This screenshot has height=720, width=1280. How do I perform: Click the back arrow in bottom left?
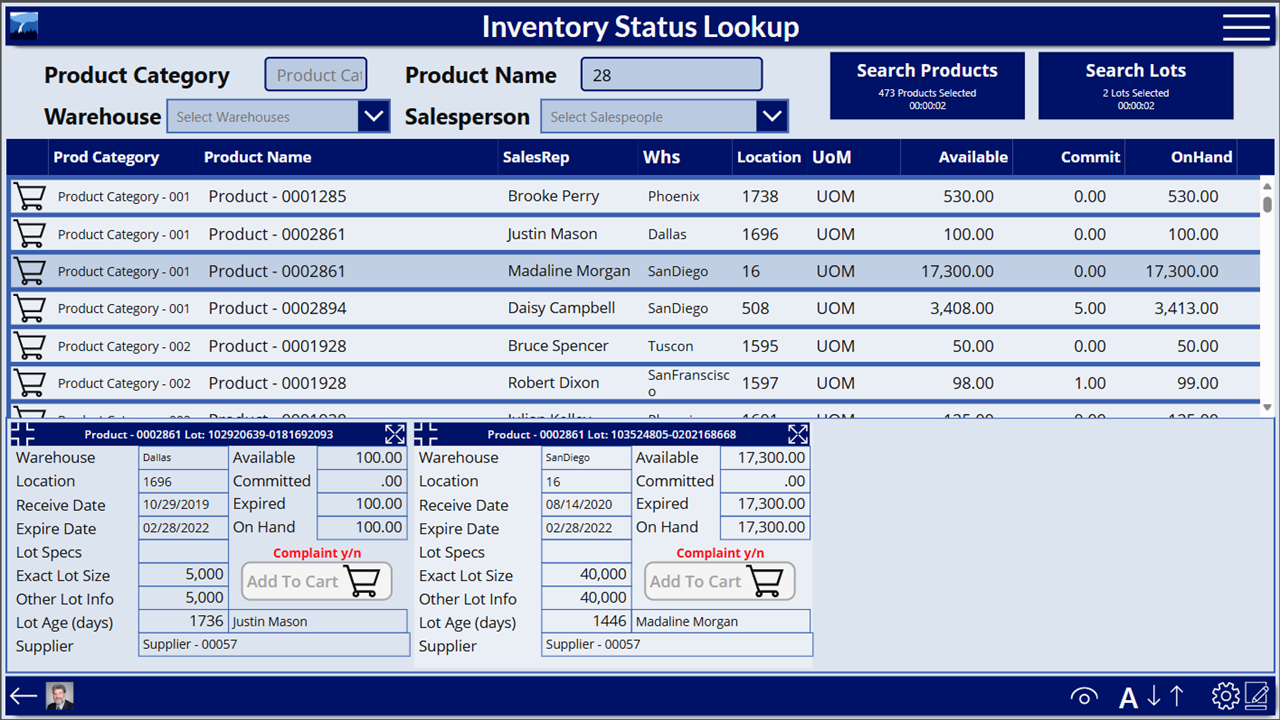click(21, 696)
